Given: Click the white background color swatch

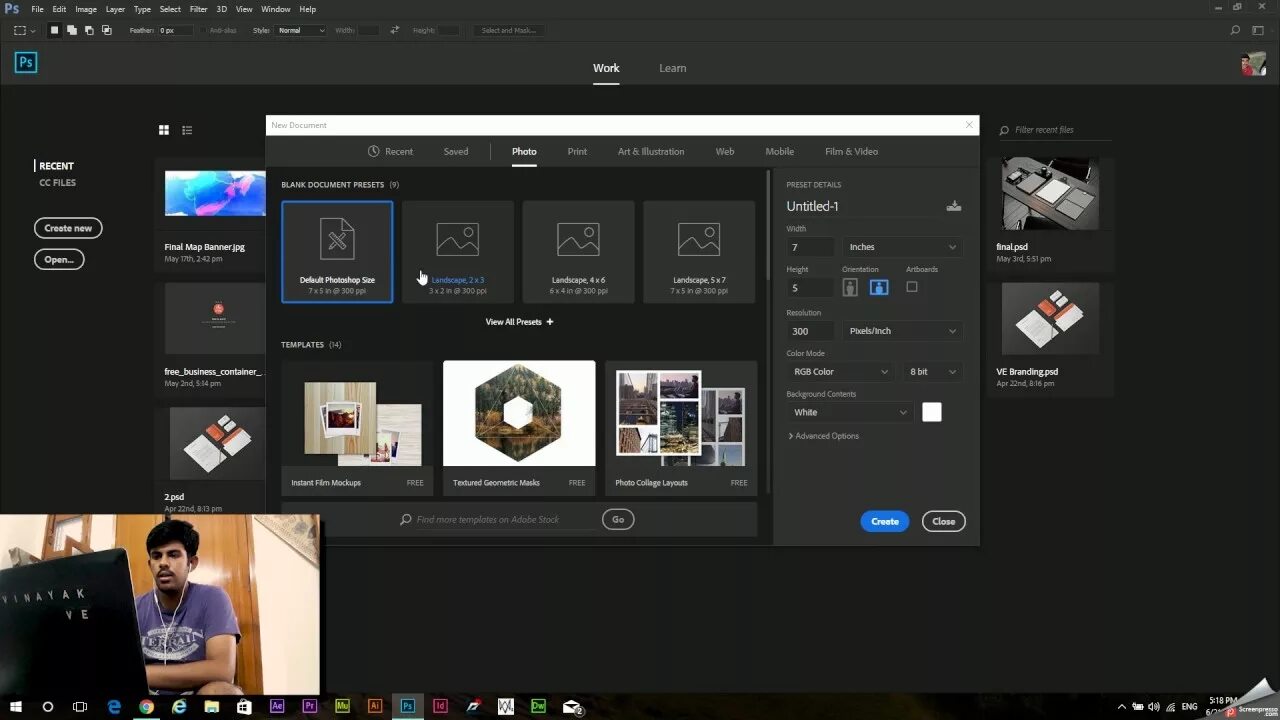Looking at the screenshot, I should (932, 412).
